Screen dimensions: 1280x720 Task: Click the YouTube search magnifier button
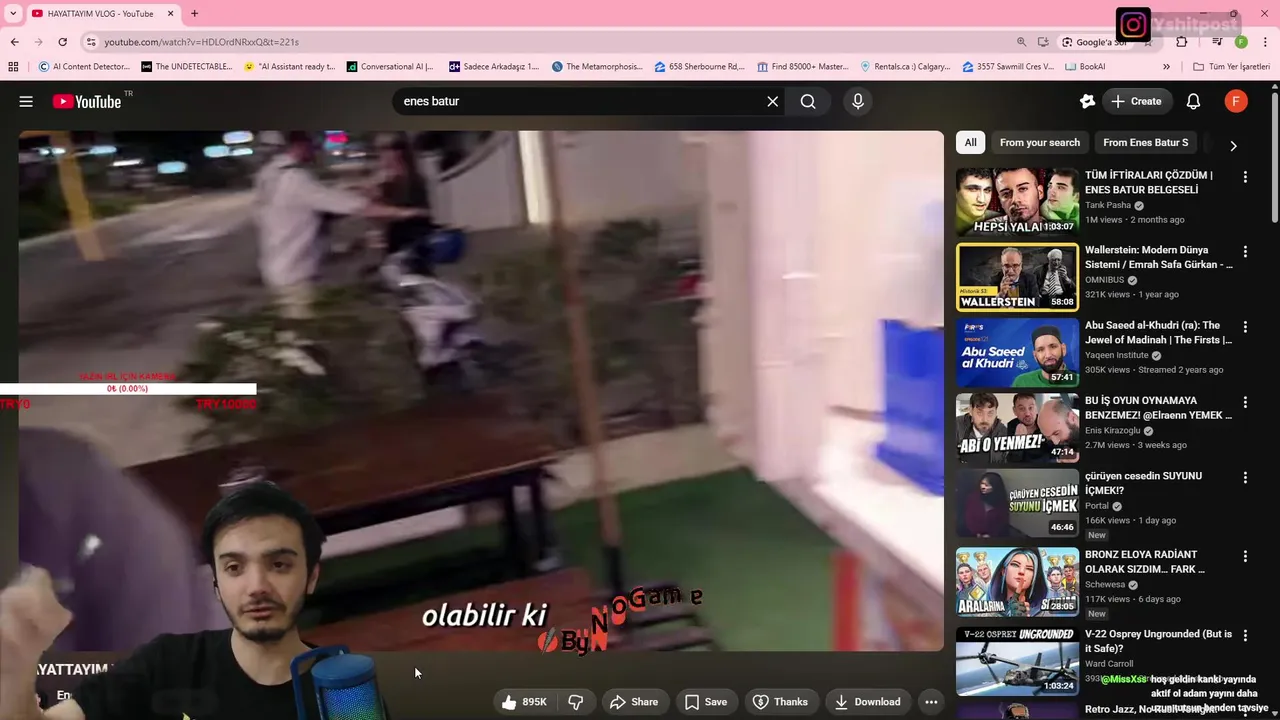coord(808,101)
